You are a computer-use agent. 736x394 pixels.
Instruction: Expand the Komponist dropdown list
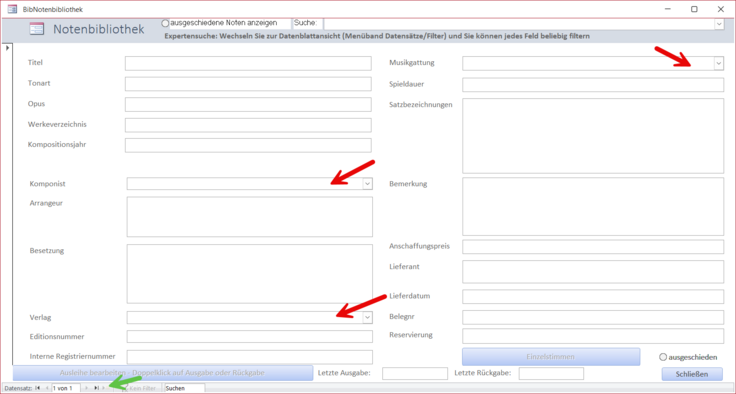point(368,184)
